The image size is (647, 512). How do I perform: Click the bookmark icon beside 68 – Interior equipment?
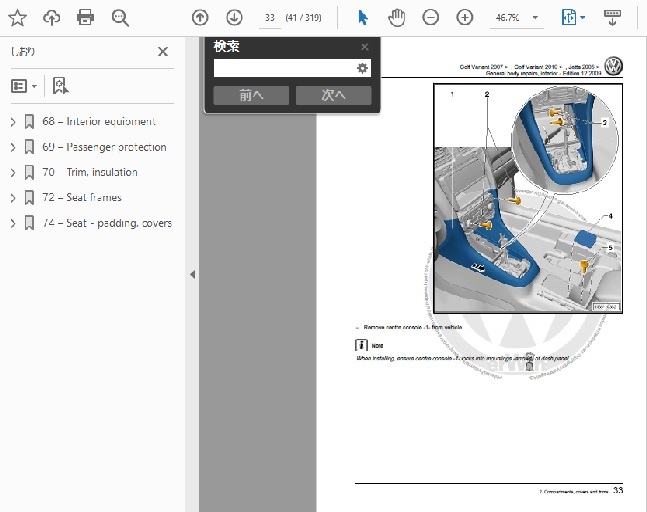click(29, 122)
